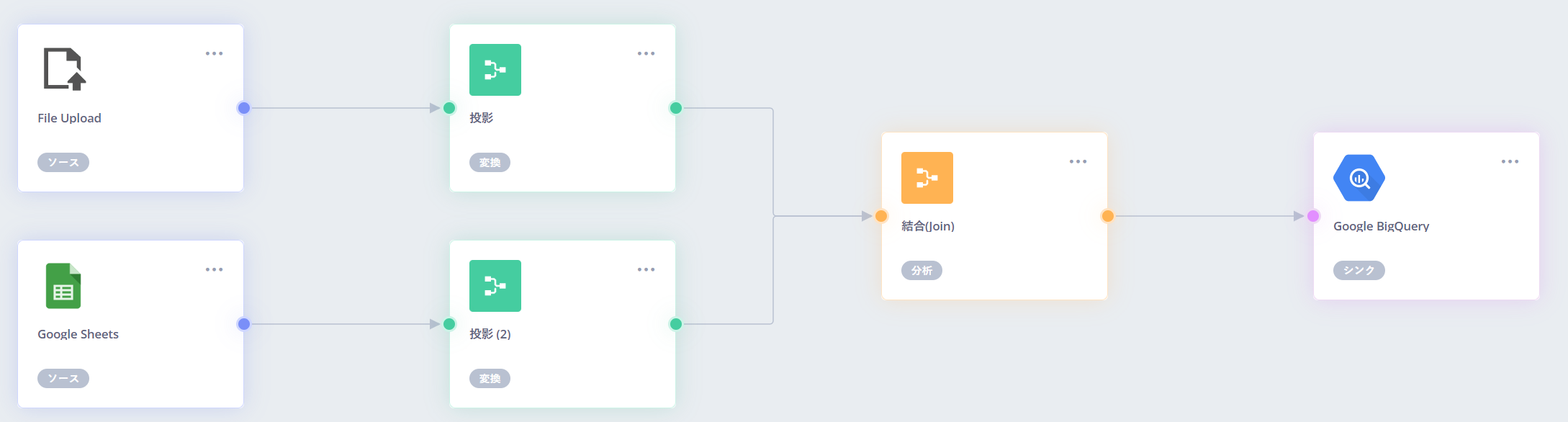Click the File Upload blue output port
This screenshot has height=422, width=1568.
tap(244, 108)
